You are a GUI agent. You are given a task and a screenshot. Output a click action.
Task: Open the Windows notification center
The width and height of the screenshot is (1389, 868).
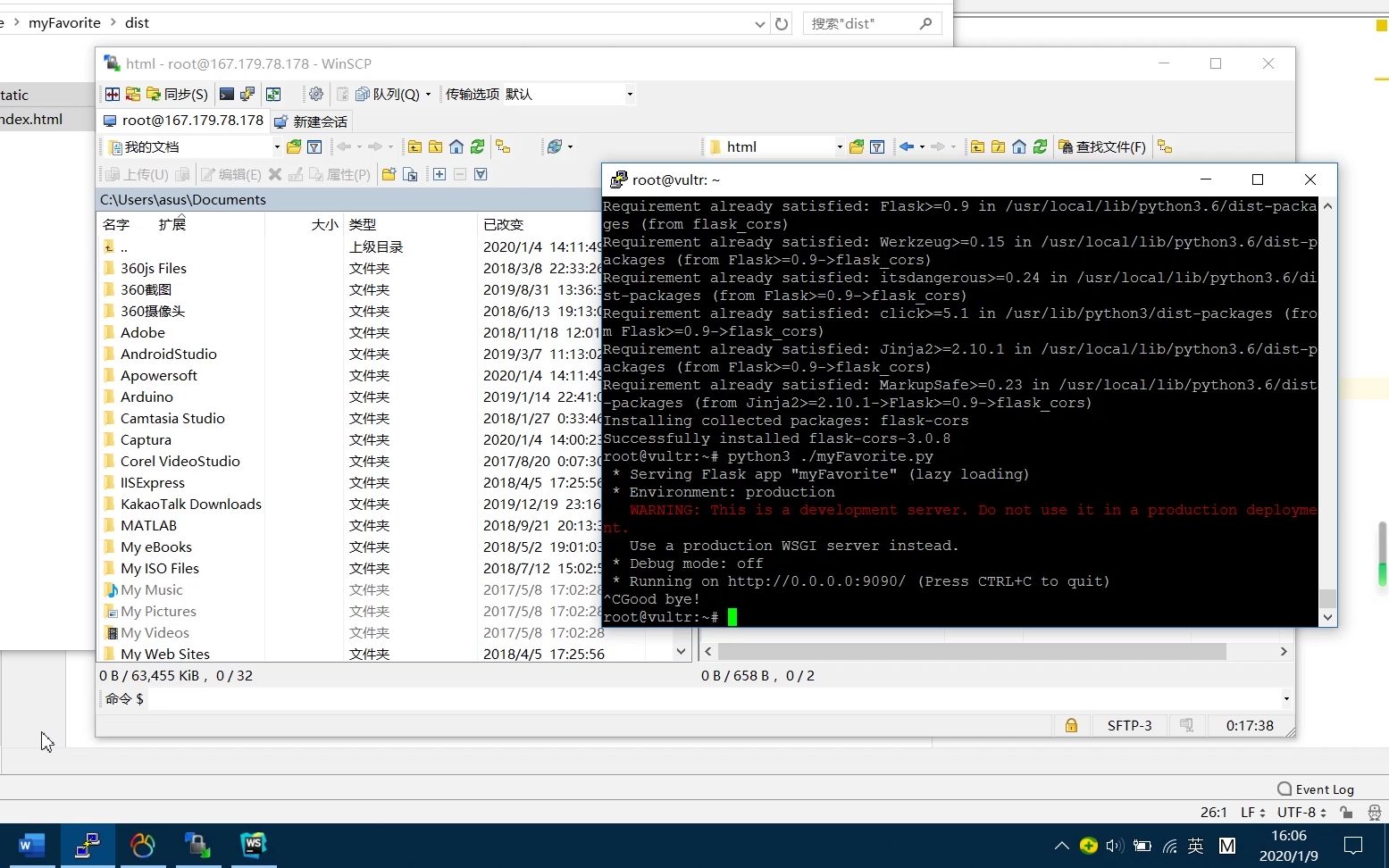(1353, 846)
